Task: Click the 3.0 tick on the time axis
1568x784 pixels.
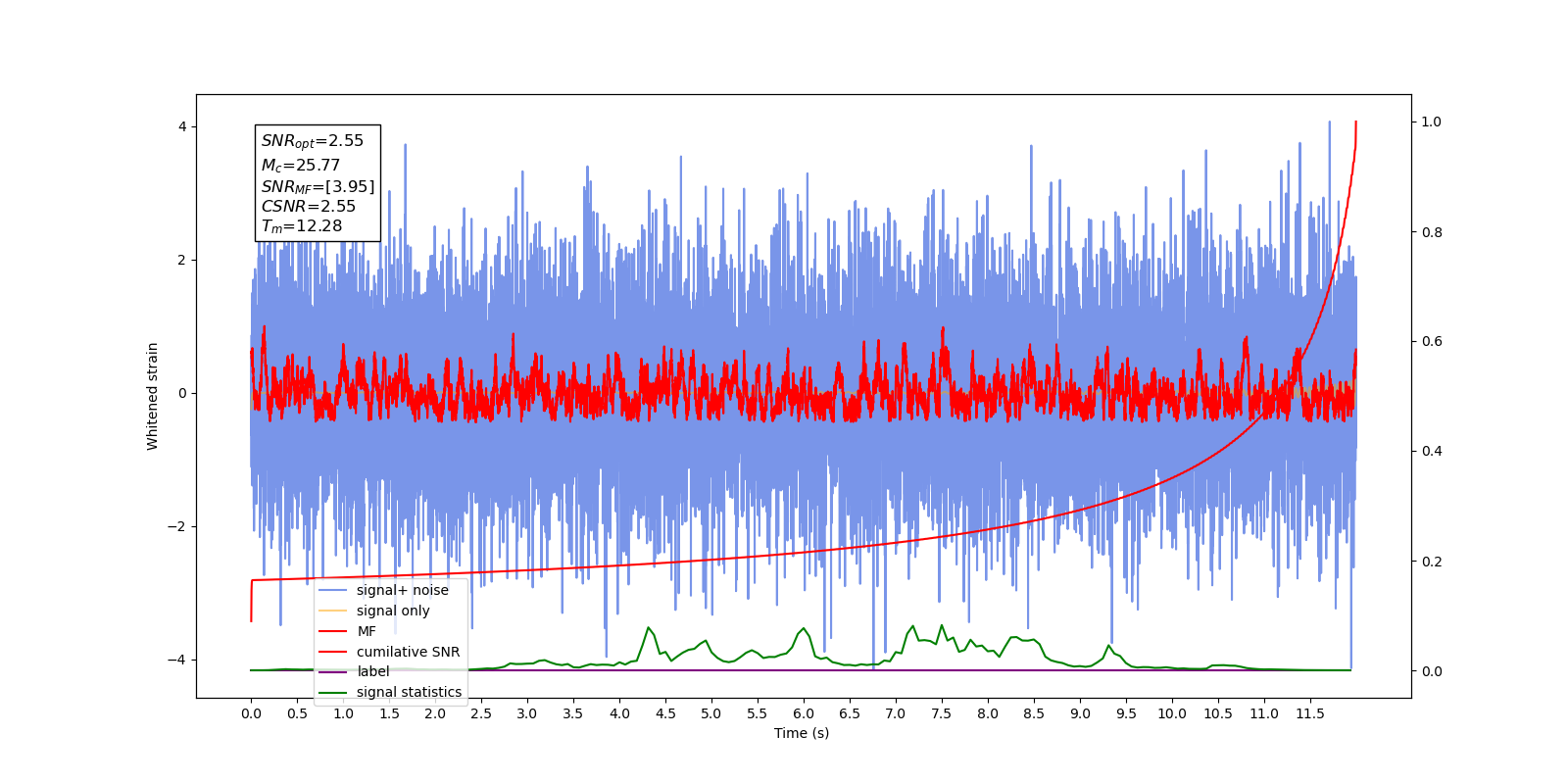Action: pyautogui.click(x=527, y=713)
